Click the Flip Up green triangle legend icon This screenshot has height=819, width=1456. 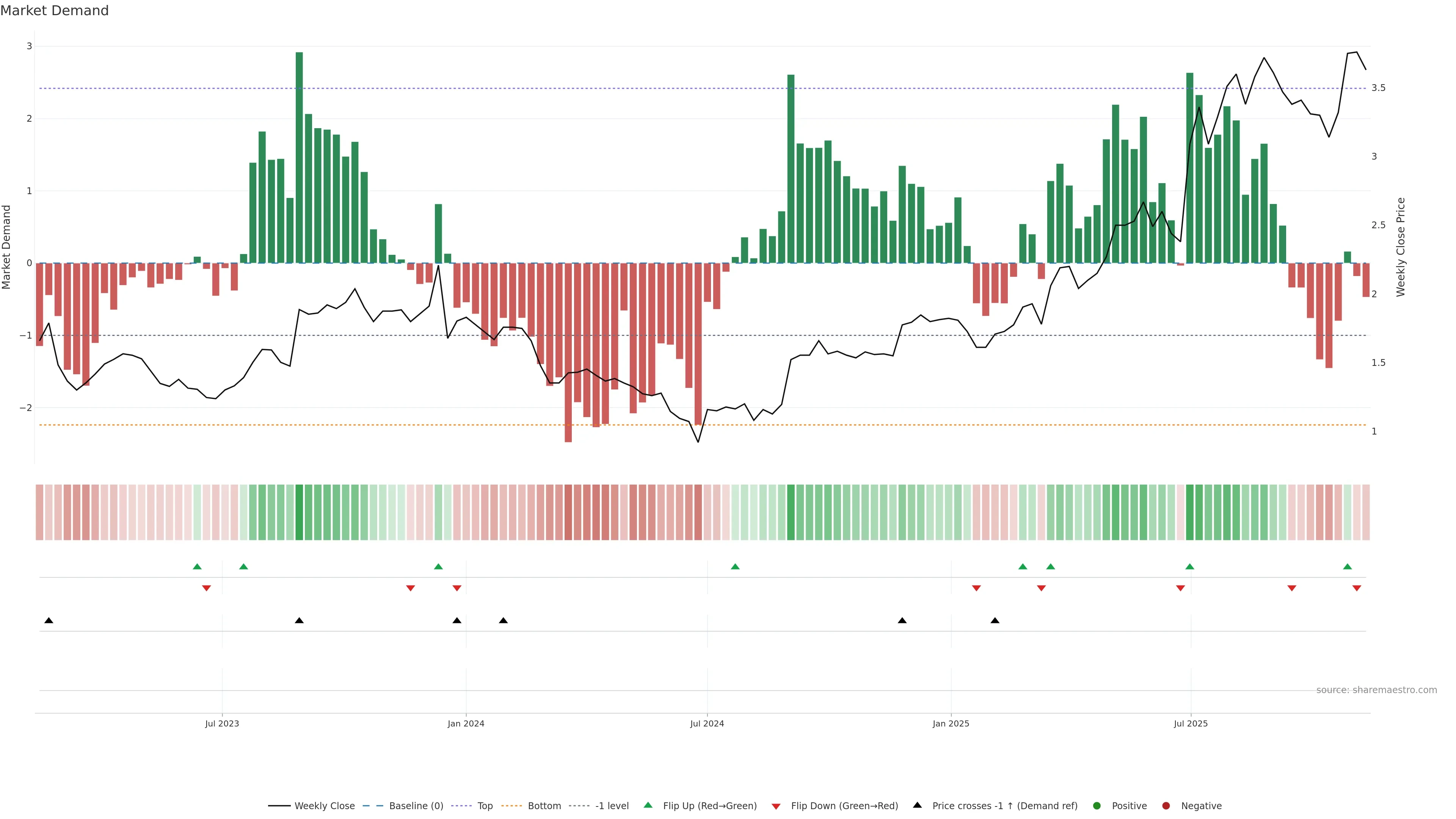pos(648,805)
